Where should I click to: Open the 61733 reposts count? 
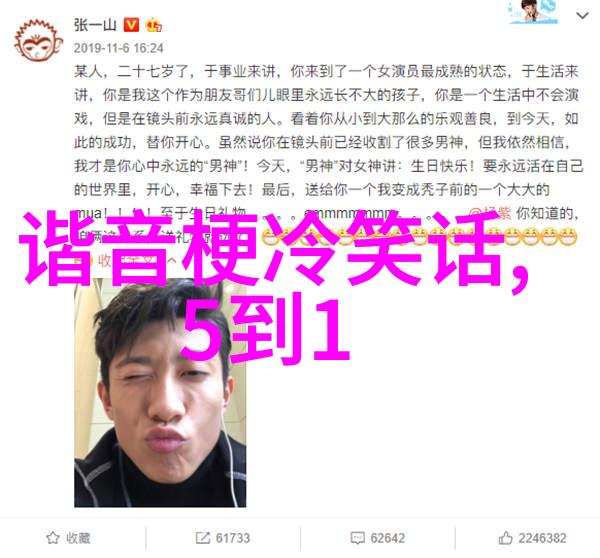(x=233, y=538)
